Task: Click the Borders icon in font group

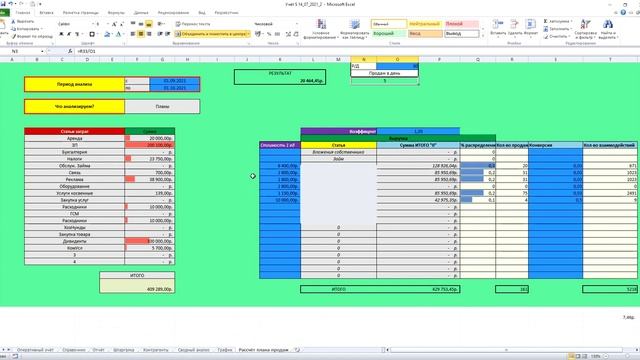Action: [x=92, y=34]
